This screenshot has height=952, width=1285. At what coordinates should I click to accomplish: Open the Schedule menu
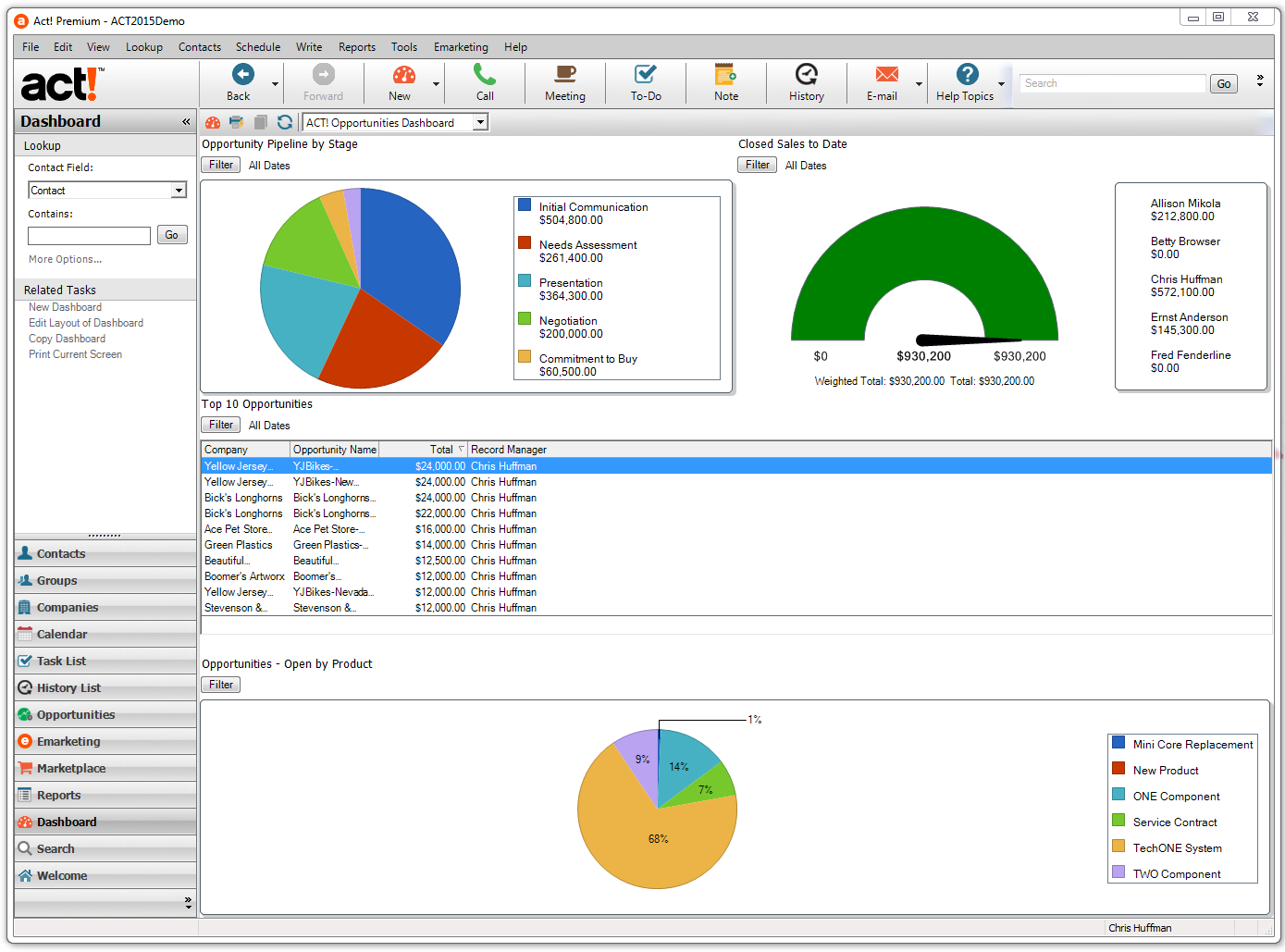(258, 47)
